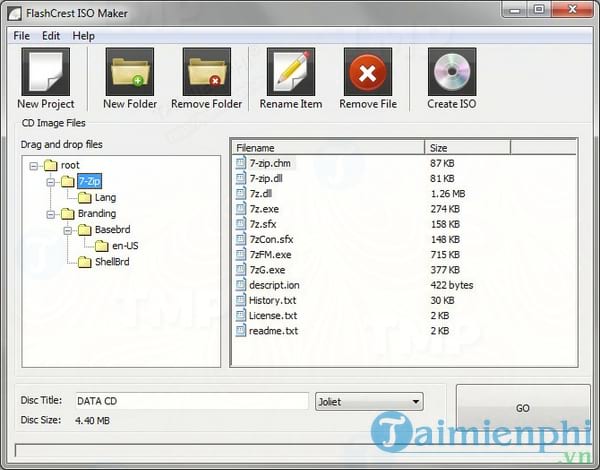Click the Remove File red X icon
Image resolution: width=600 pixels, height=470 pixels.
368,72
